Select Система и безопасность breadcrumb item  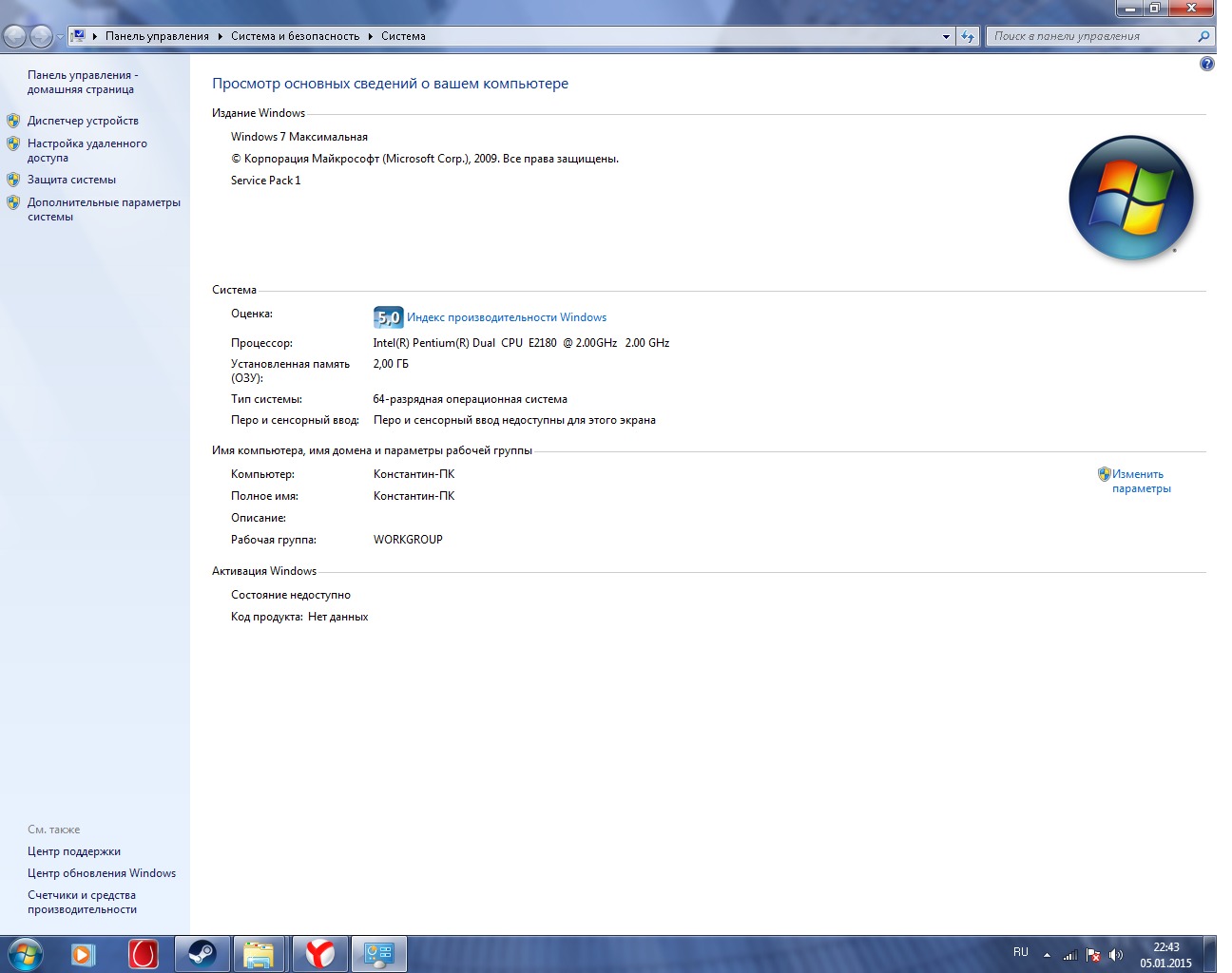(x=295, y=36)
